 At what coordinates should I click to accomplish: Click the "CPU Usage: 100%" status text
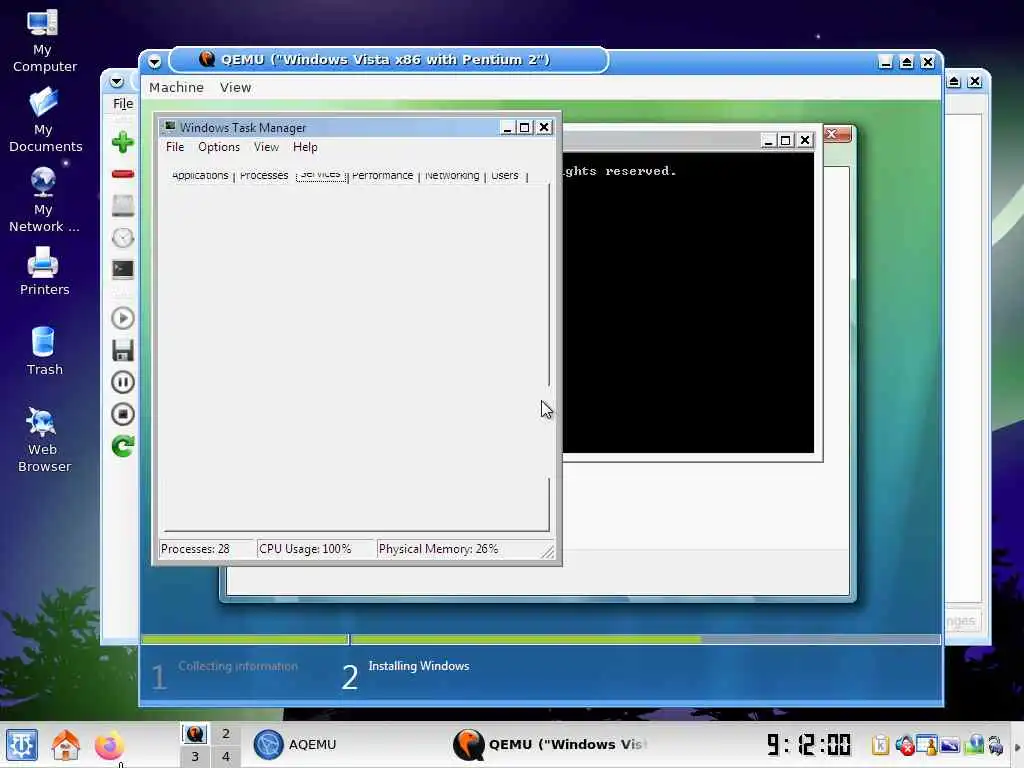coord(305,549)
